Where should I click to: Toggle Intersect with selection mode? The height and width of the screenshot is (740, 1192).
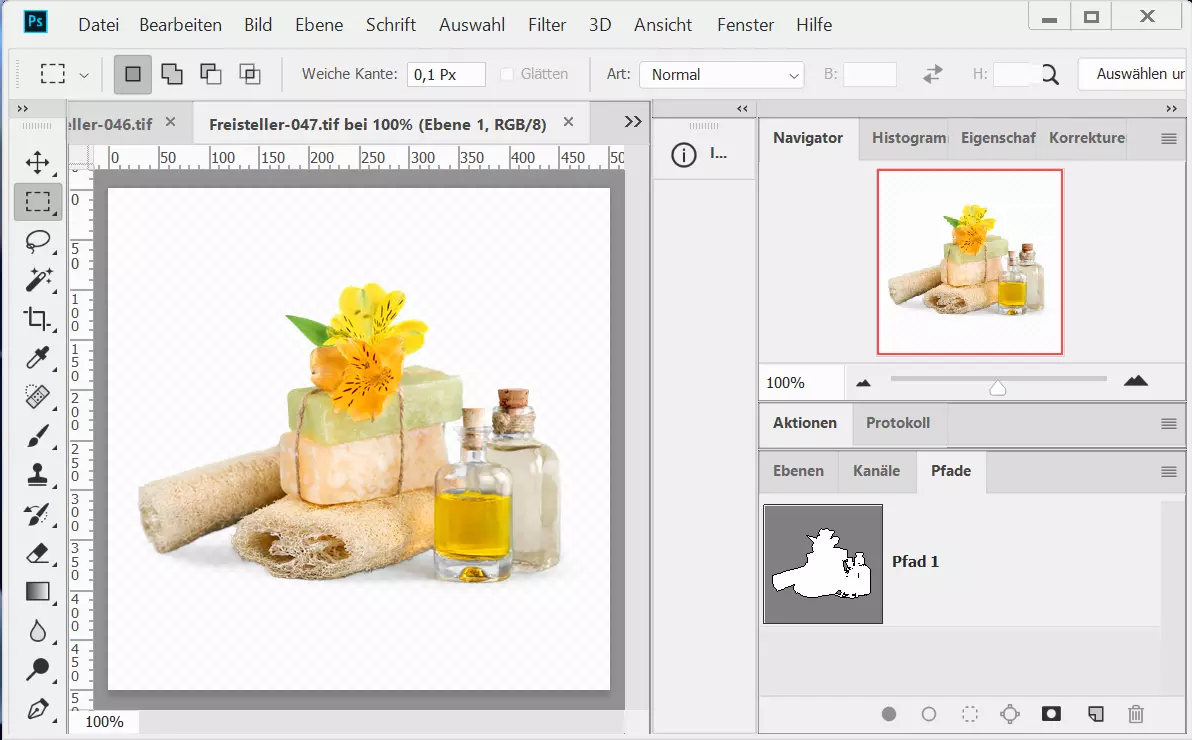coord(249,74)
